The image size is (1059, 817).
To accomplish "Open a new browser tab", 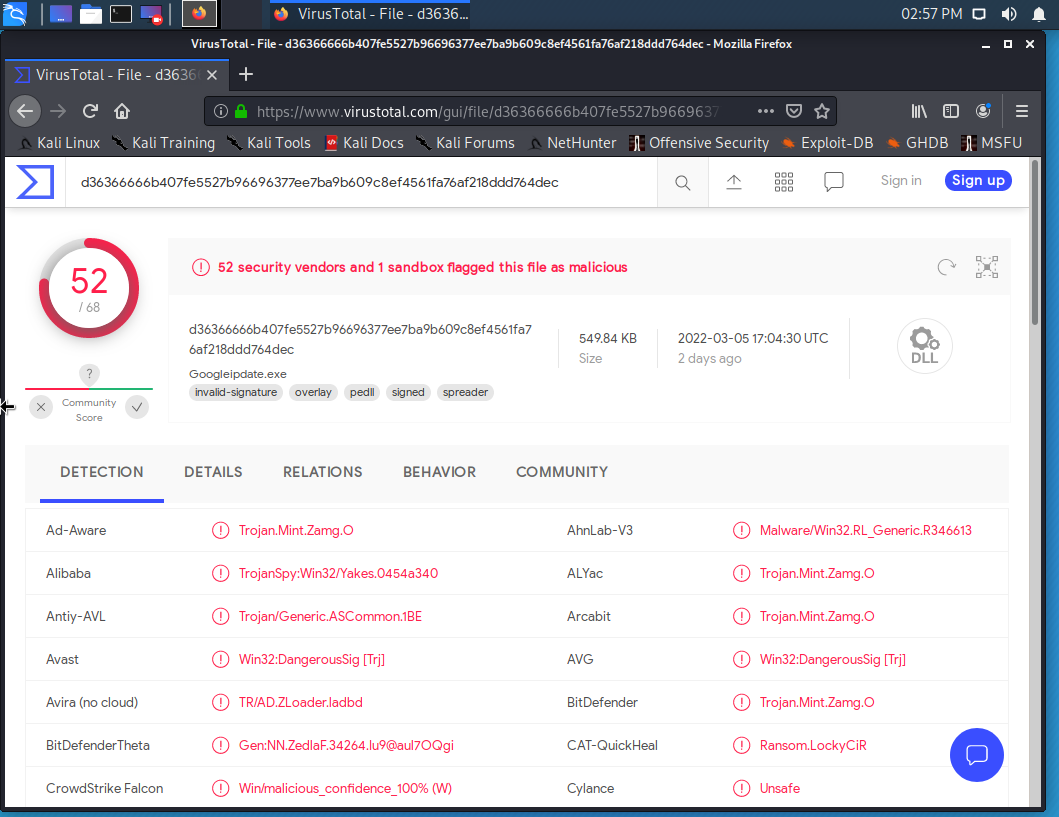I will coord(246,74).
